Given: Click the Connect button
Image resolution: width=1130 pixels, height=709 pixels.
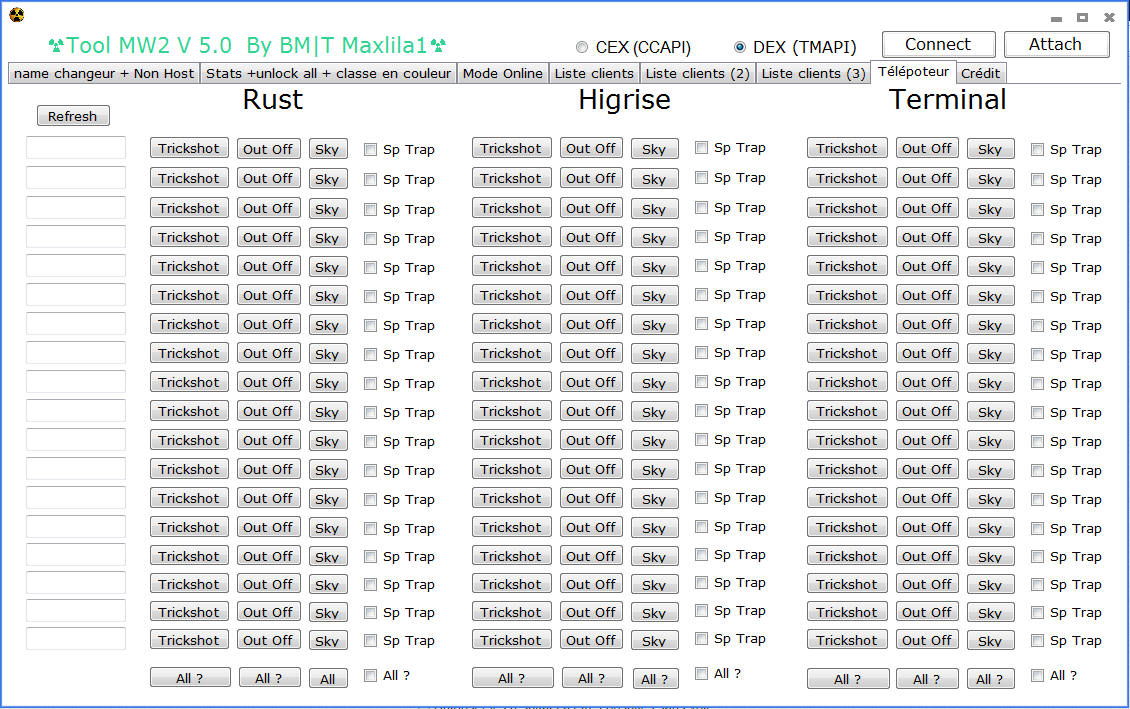Looking at the screenshot, I should (x=938, y=45).
